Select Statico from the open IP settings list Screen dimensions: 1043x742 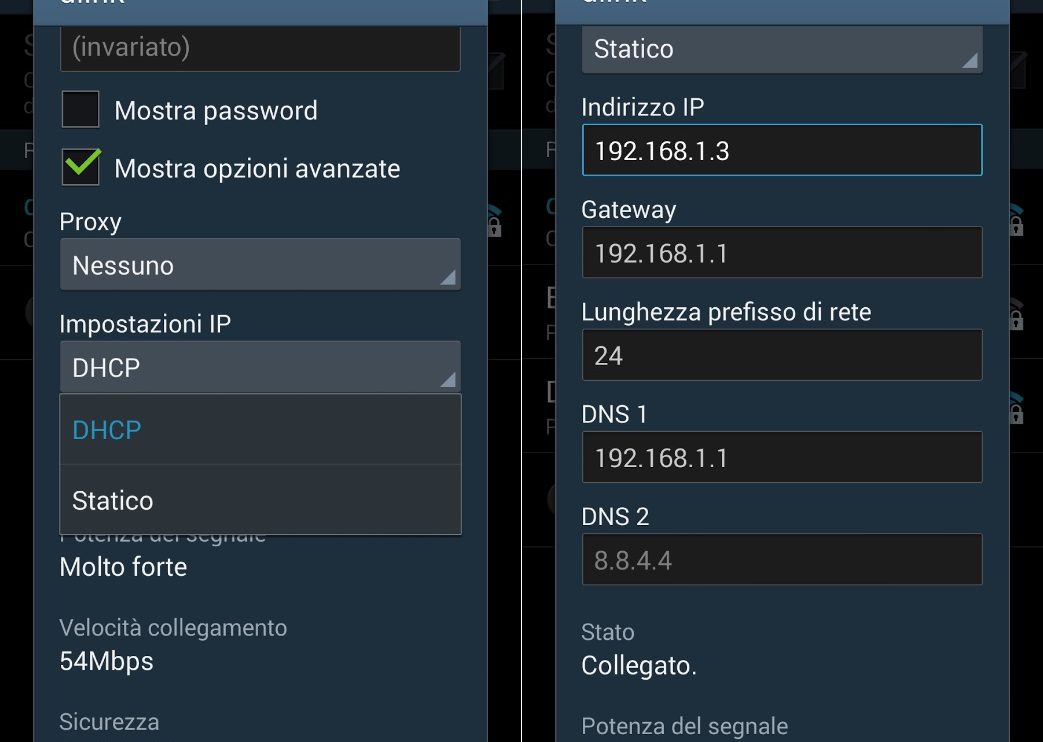pos(260,500)
